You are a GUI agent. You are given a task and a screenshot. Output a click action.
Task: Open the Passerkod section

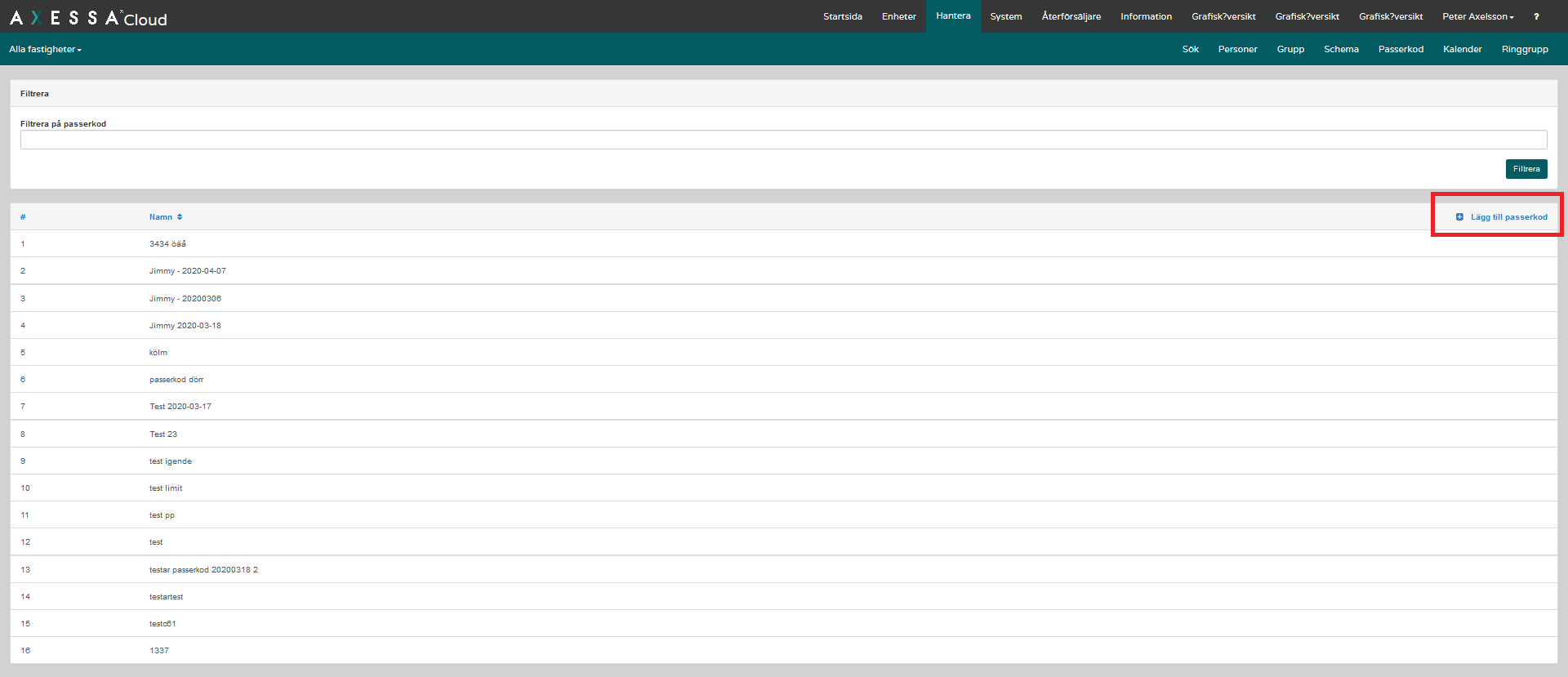pos(1401,49)
